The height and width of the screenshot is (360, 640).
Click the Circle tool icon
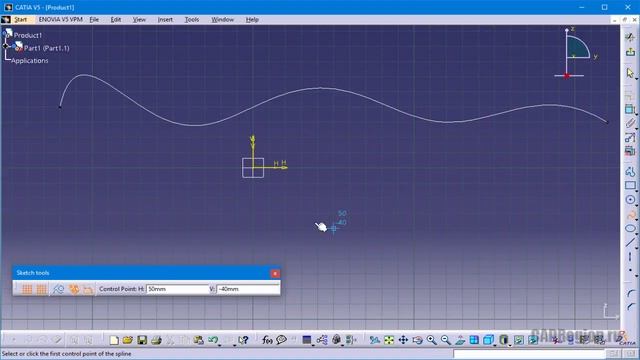click(x=630, y=200)
